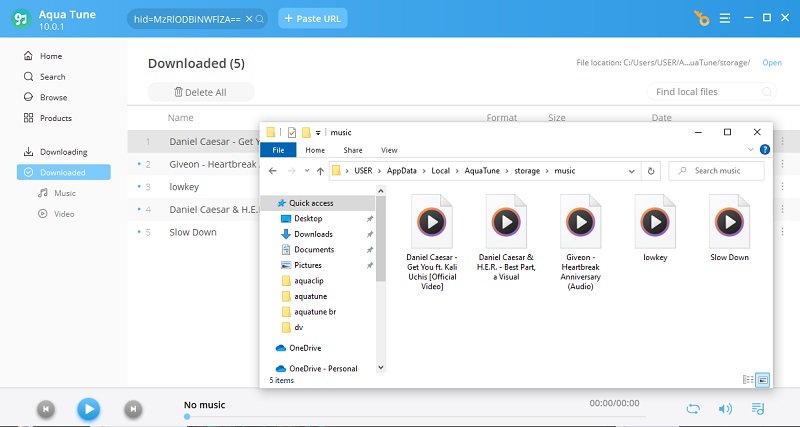
Task: Select Daniel Caesar - Get You file thumbnail
Action: pyautogui.click(x=432, y=242)
